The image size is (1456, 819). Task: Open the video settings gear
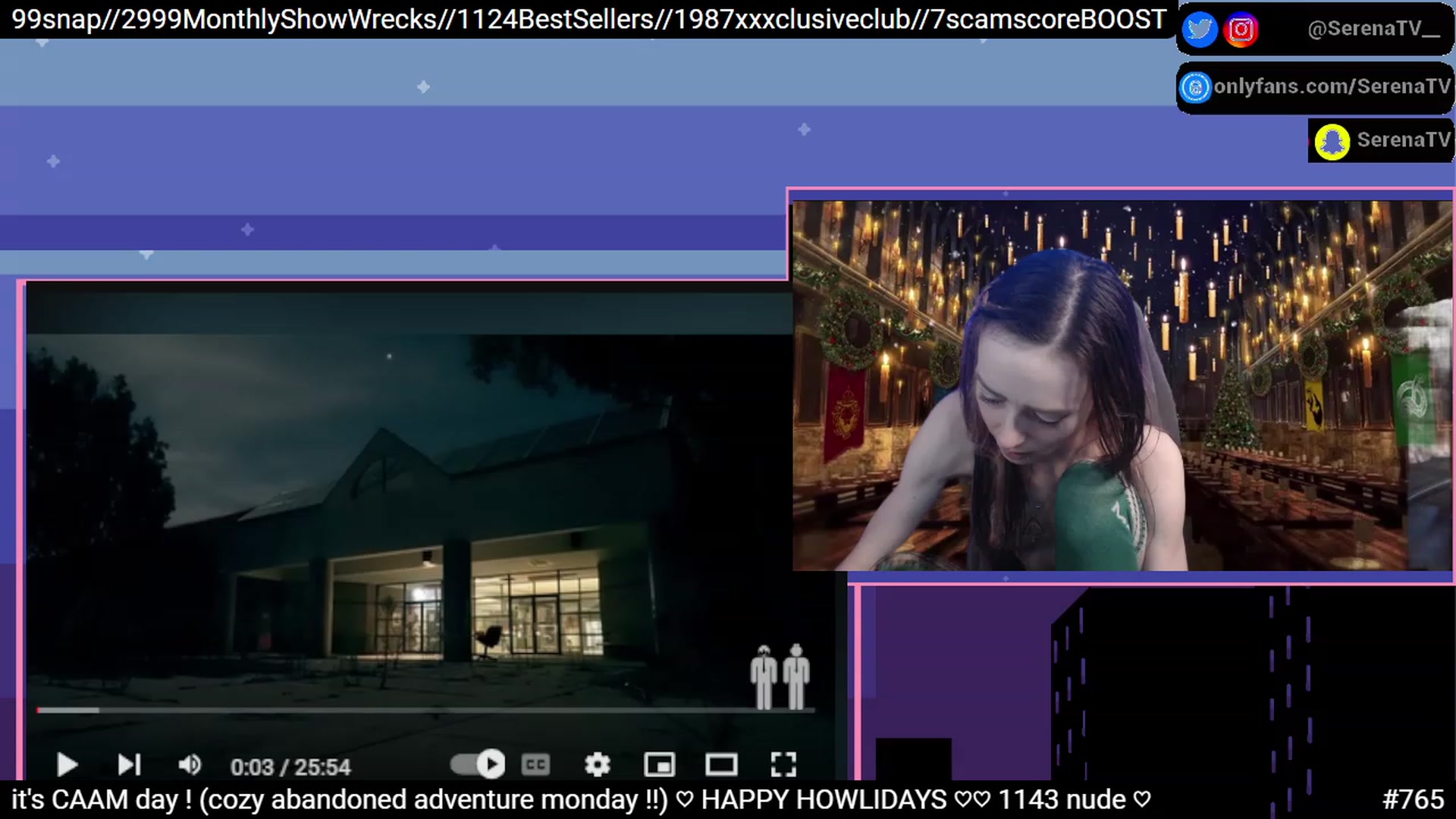tap(598, 764)
